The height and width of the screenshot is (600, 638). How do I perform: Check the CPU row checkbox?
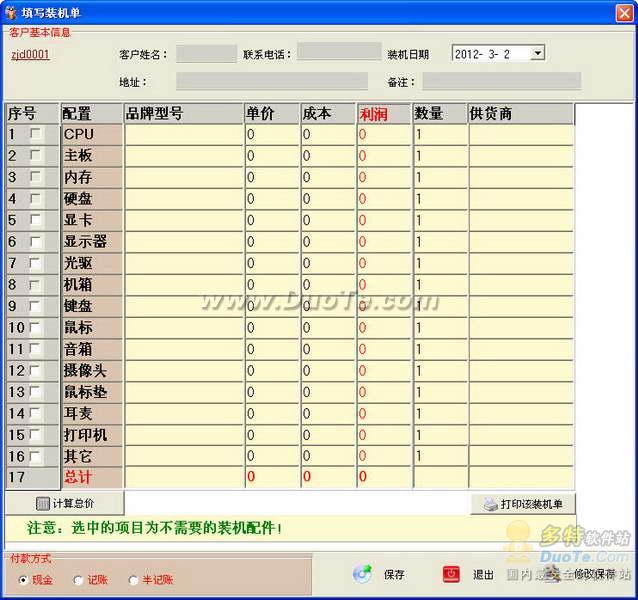coord(36,133)
